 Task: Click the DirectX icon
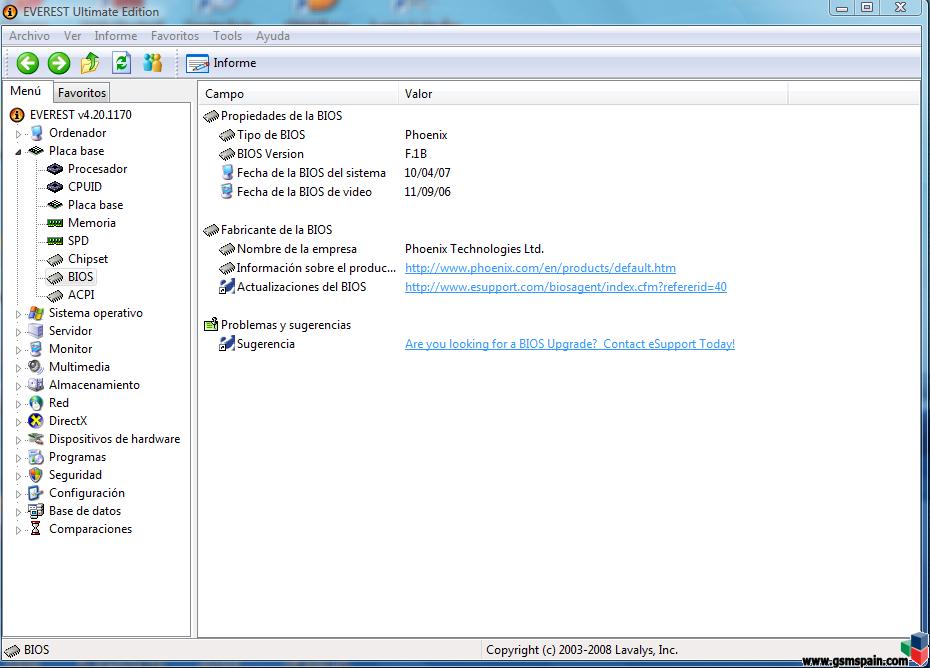click(x=36, y=421)
